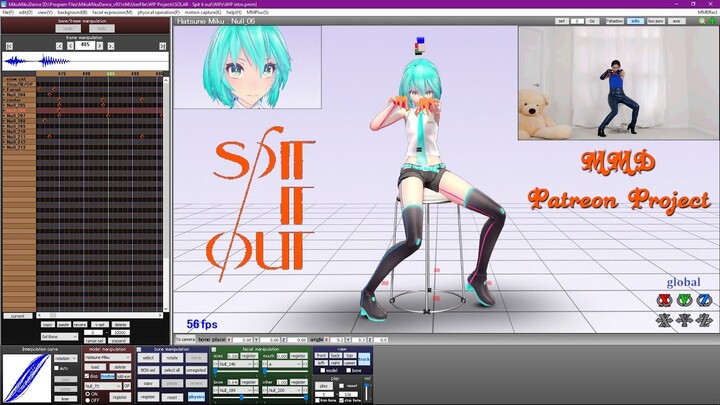Open the Sel:Bone dropdown
This screenshot has width=720, height=405.
pyautogui.click(x=59, y=337)
